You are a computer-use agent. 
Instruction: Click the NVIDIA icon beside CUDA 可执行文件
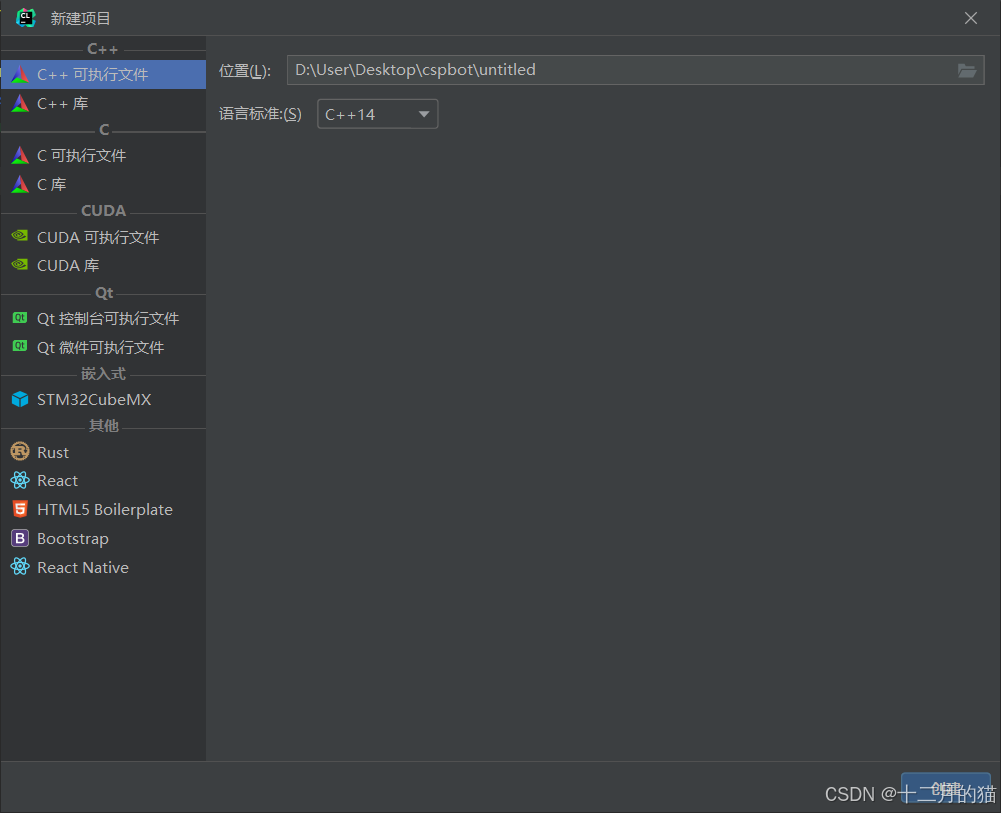[20, 235]
